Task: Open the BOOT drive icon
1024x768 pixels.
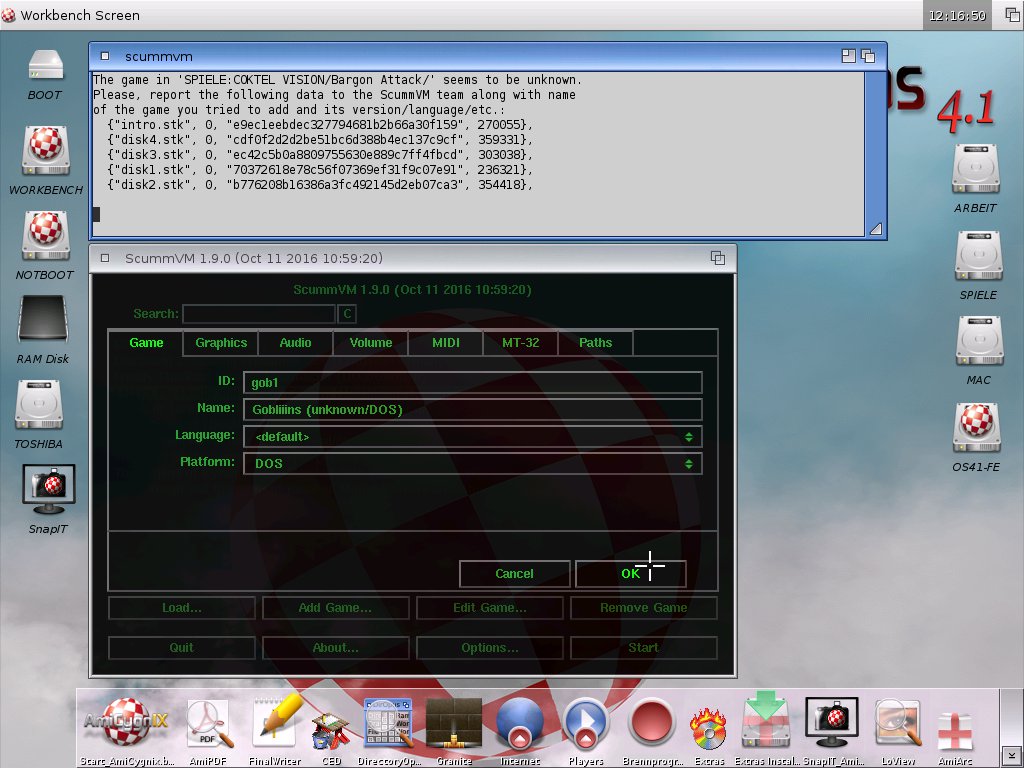Action: point(46,66)
